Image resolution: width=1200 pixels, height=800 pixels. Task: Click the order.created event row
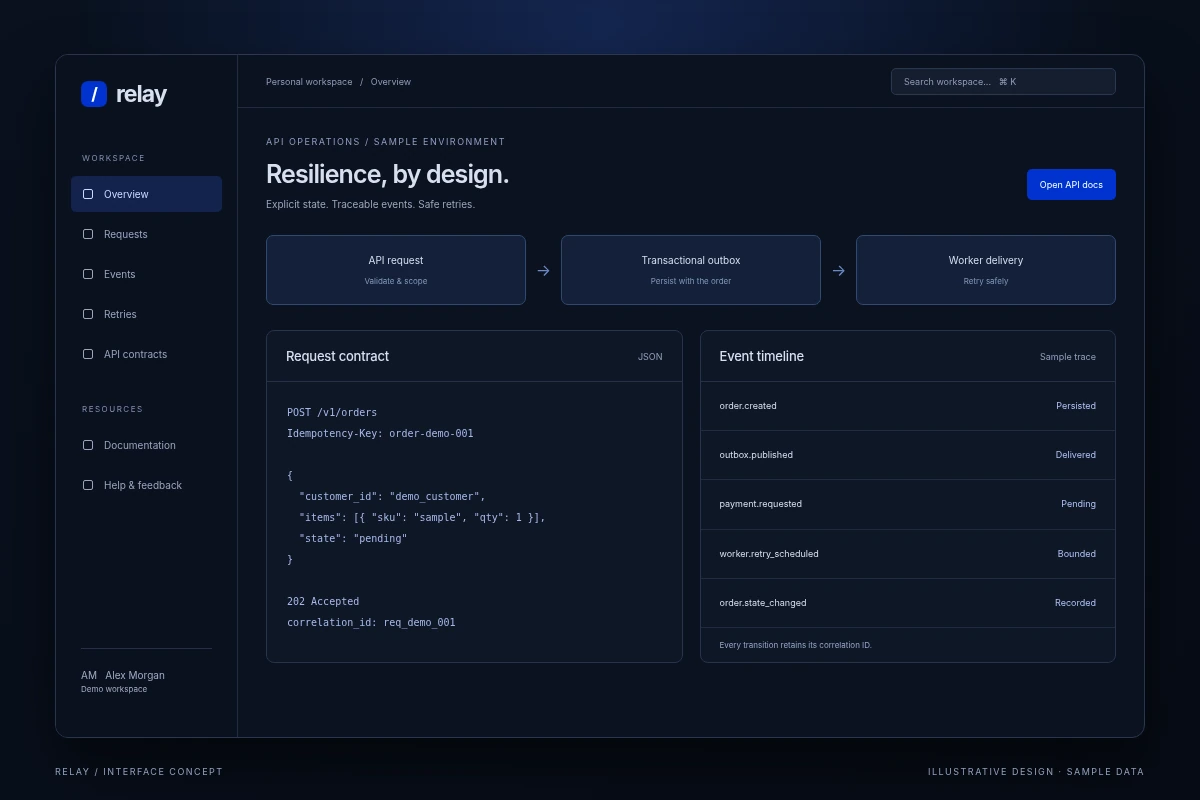908,406
